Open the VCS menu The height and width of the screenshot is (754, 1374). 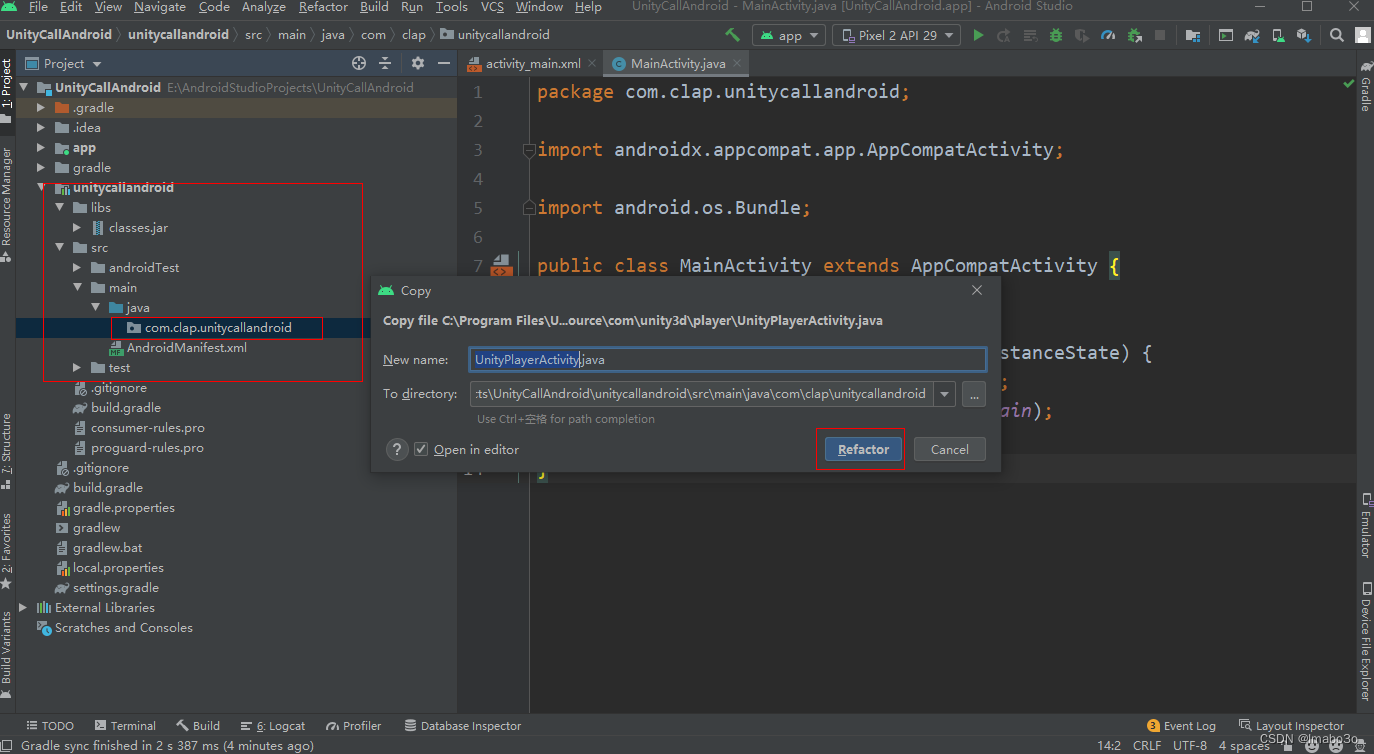(492, 7)
